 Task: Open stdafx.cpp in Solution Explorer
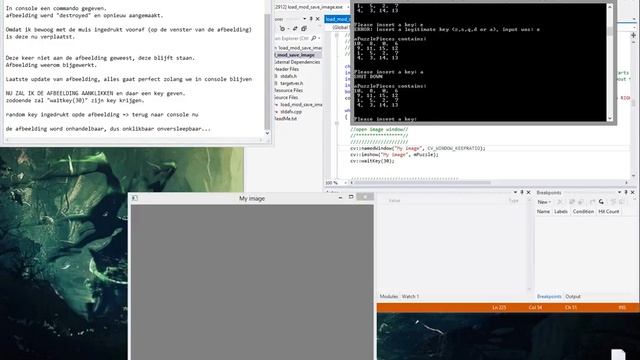point(291,111)
